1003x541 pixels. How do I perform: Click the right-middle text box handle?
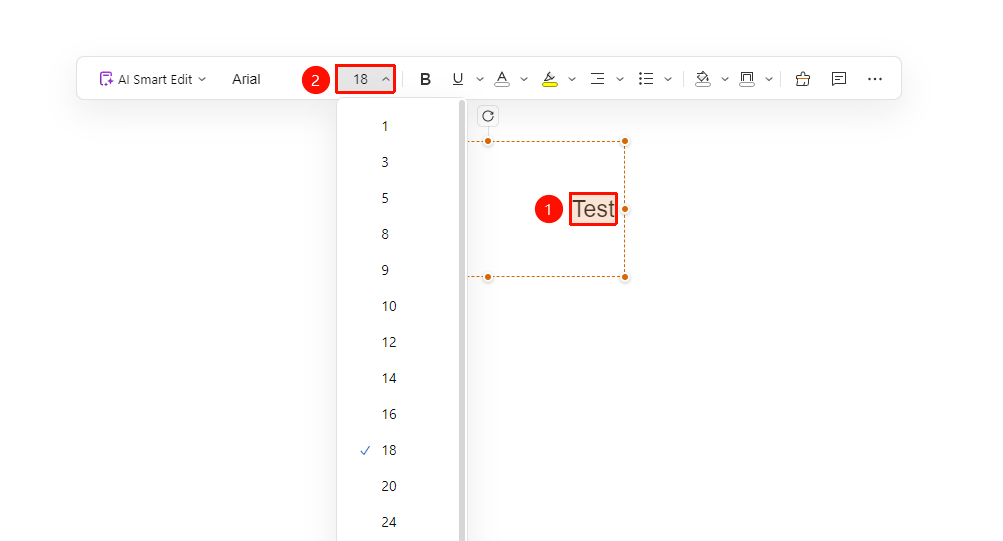tap(625, 209)
